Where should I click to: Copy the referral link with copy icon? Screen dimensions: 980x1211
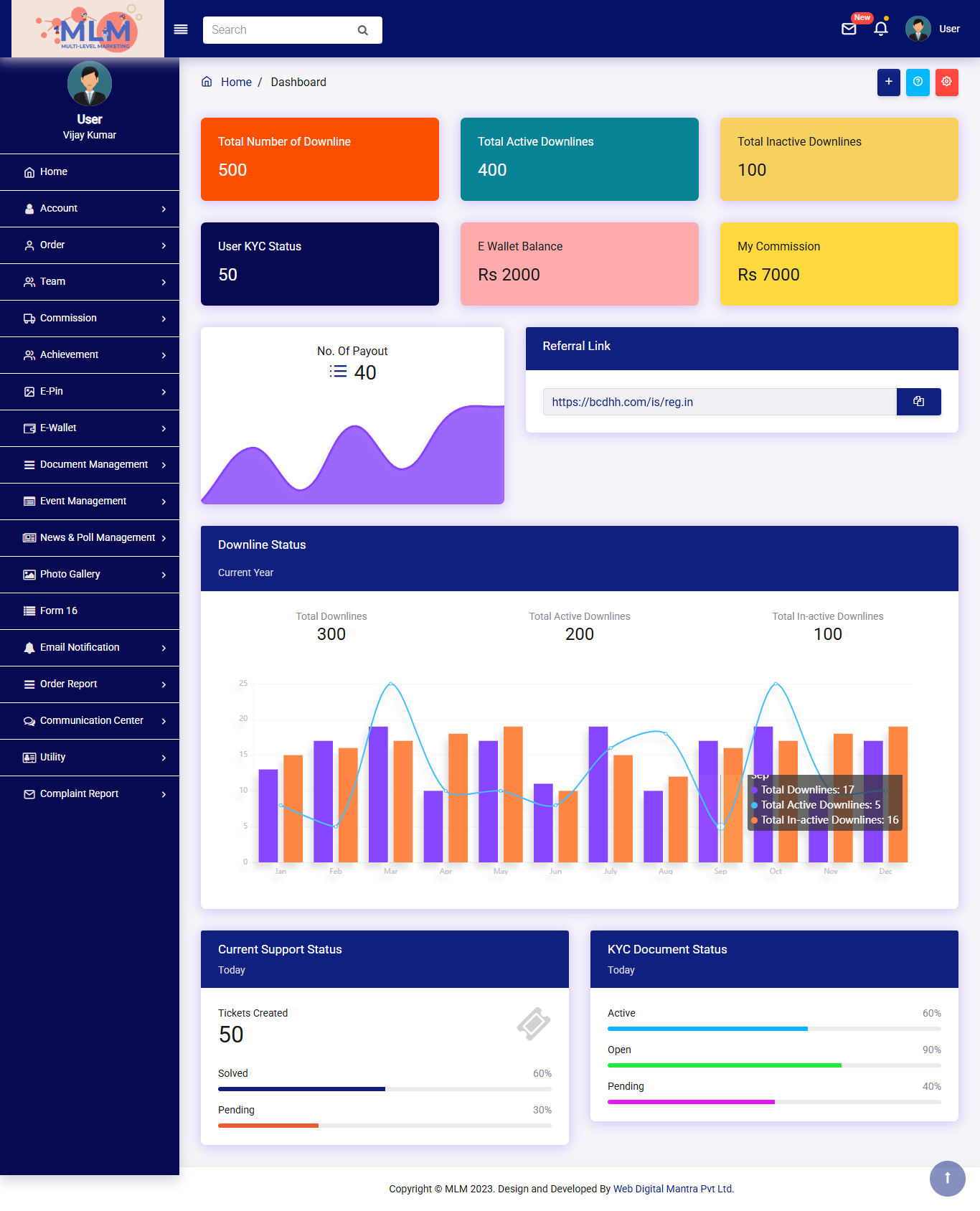918,402
